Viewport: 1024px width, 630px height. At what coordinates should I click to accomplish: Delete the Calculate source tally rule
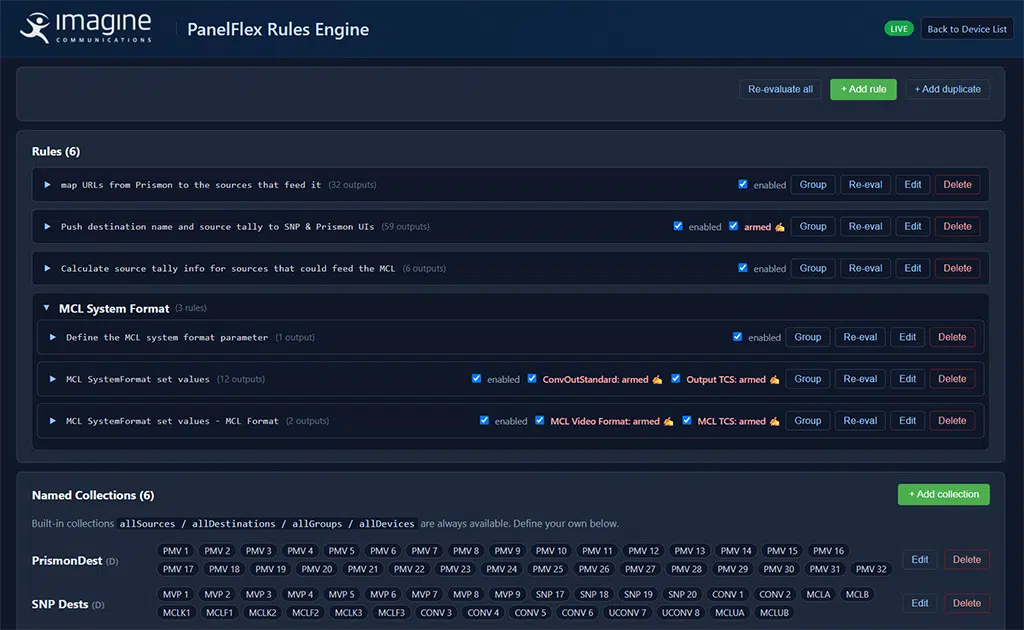pyautogui.click(x=957, y=268)
